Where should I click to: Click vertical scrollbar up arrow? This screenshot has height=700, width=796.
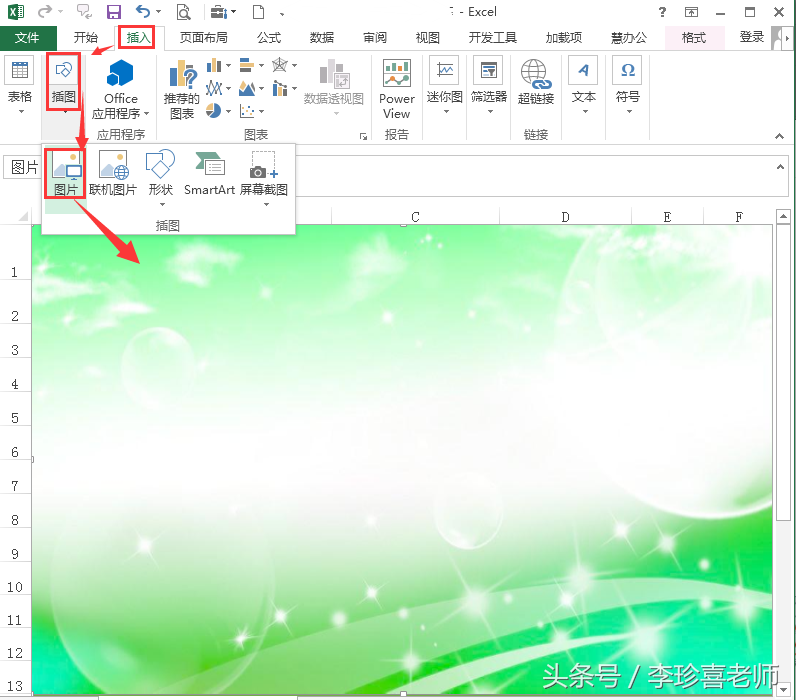pos(783,217)
